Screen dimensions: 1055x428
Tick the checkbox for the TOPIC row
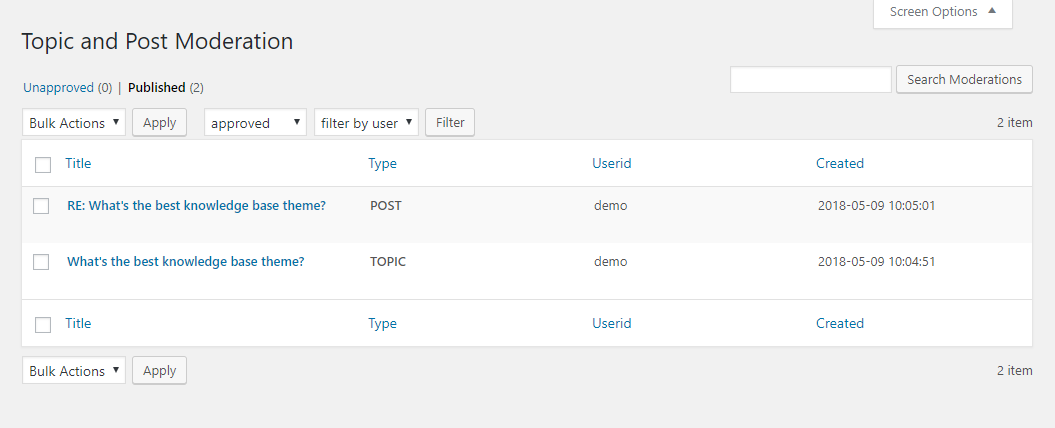click(x=41, y=262)
